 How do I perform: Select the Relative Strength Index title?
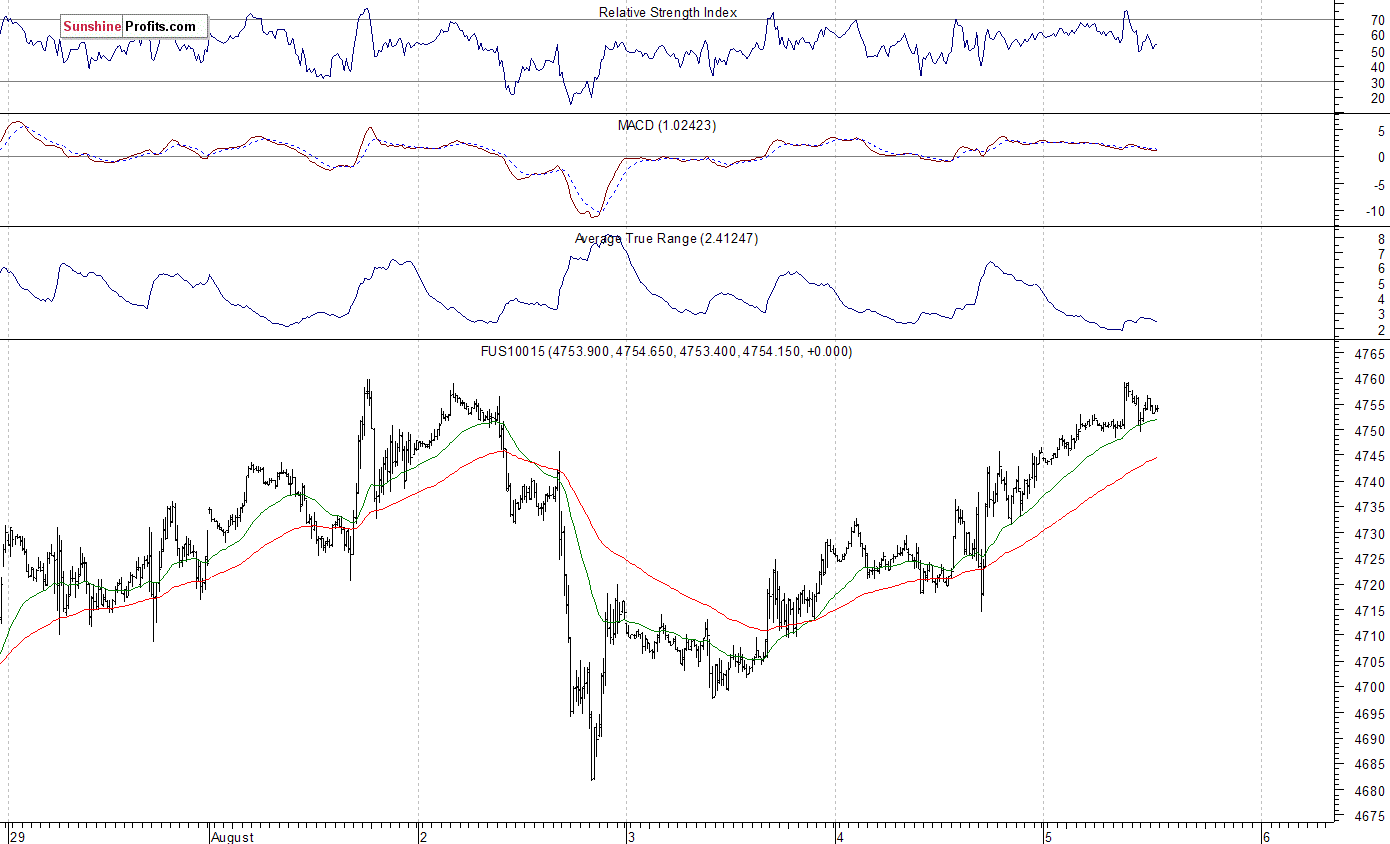pos(668,12)
